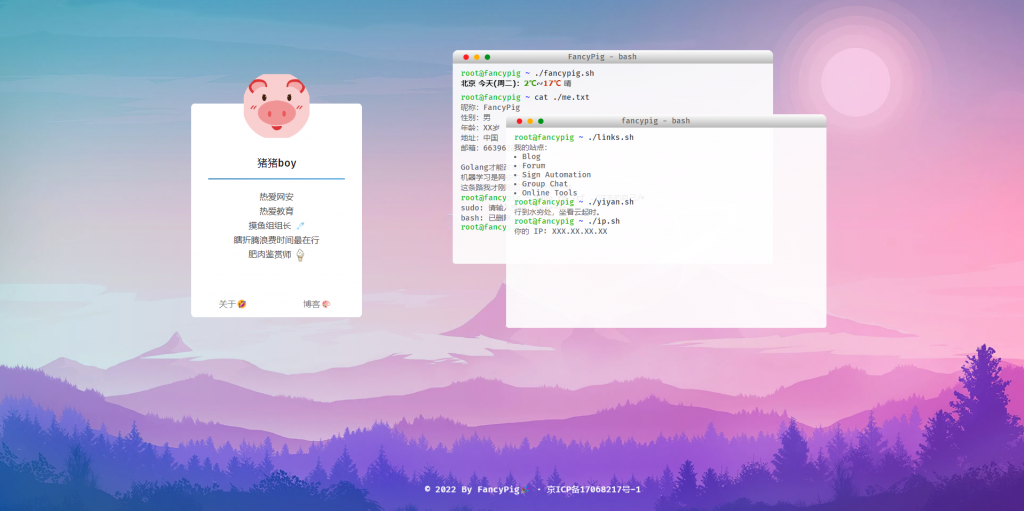Click the Beijing weather line 2℃~17℃
Image resolution: width=1024 pixels, height=511 pixels.
pos(516,84)
